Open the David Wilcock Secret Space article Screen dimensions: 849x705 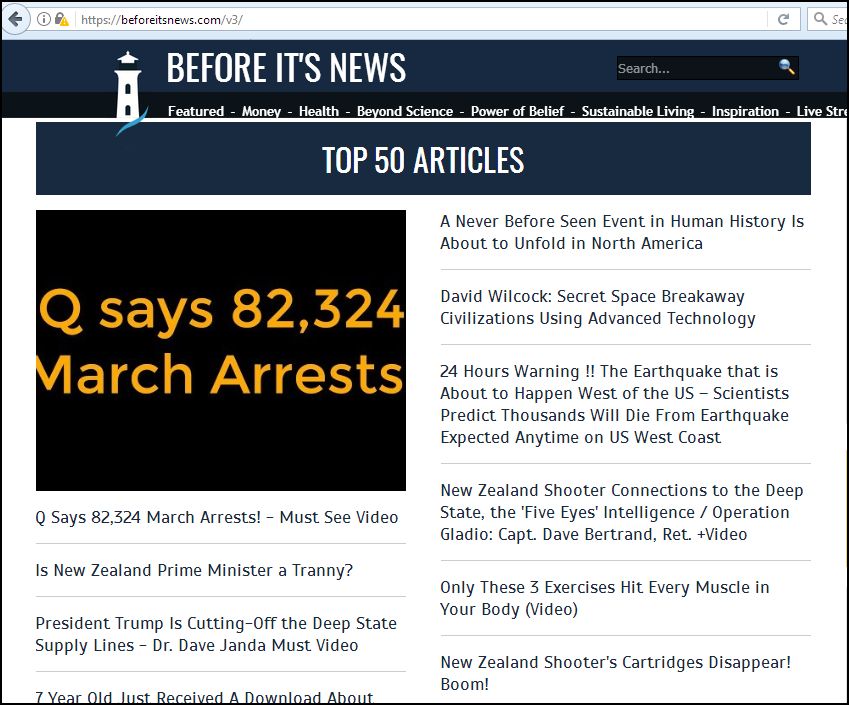[x=597, y=307]
